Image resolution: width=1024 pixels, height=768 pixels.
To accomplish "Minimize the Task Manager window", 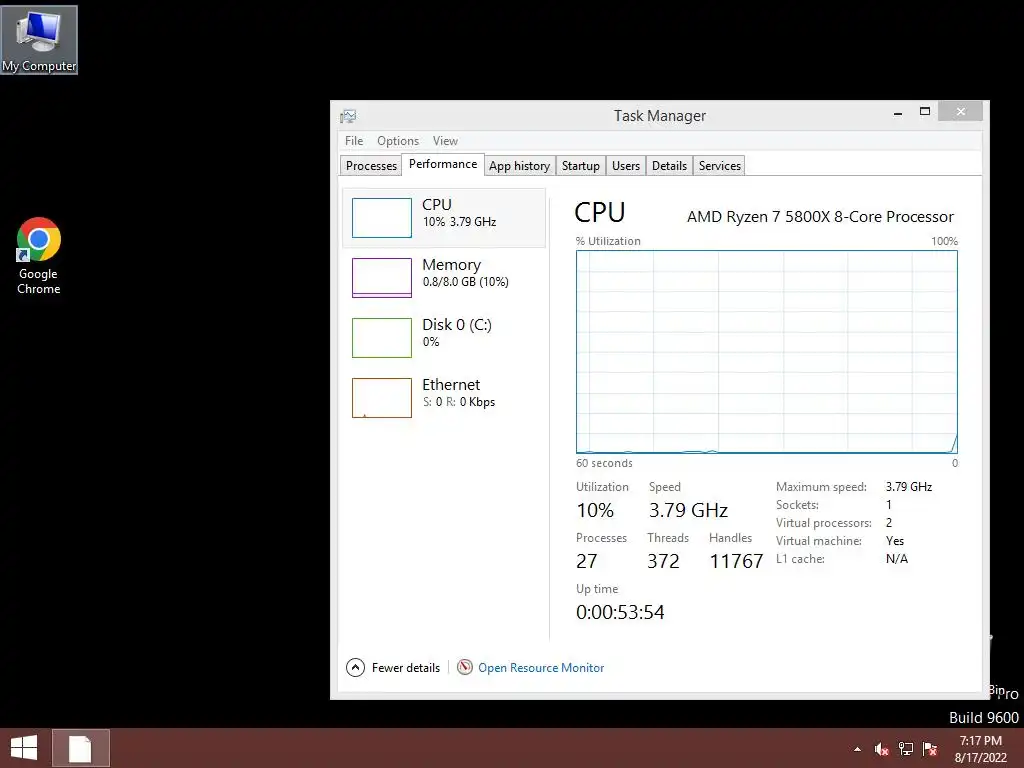I will [x=898, y=112].
